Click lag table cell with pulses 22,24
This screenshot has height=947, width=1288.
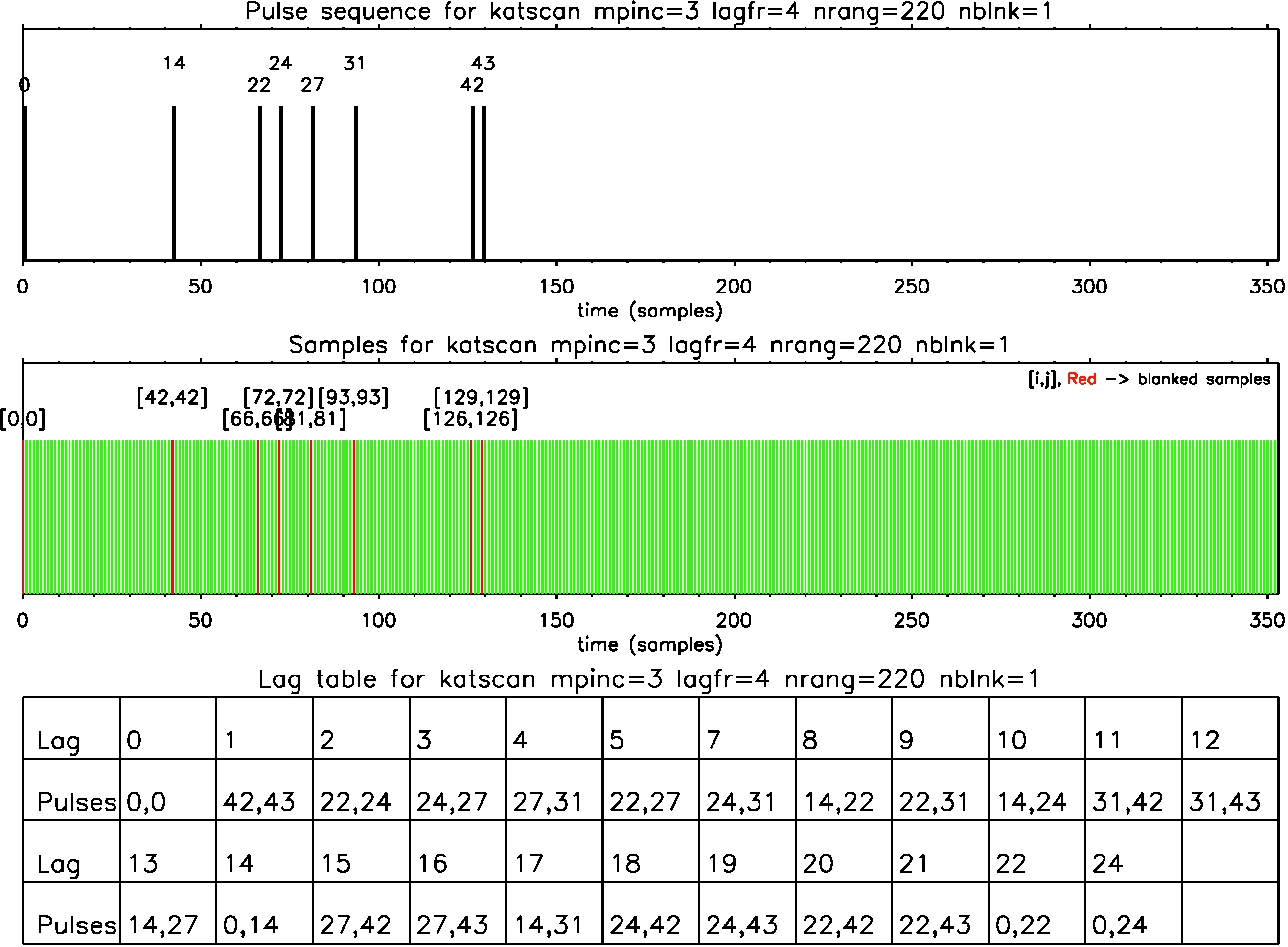356,801
